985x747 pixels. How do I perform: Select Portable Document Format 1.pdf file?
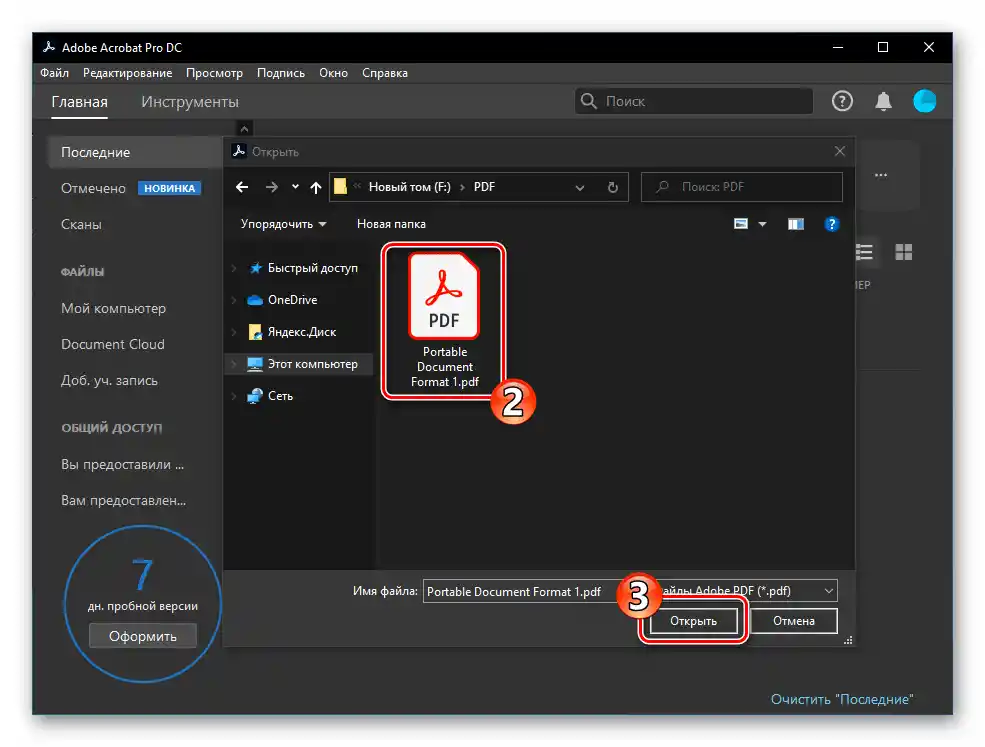click(x=444, y=320)
